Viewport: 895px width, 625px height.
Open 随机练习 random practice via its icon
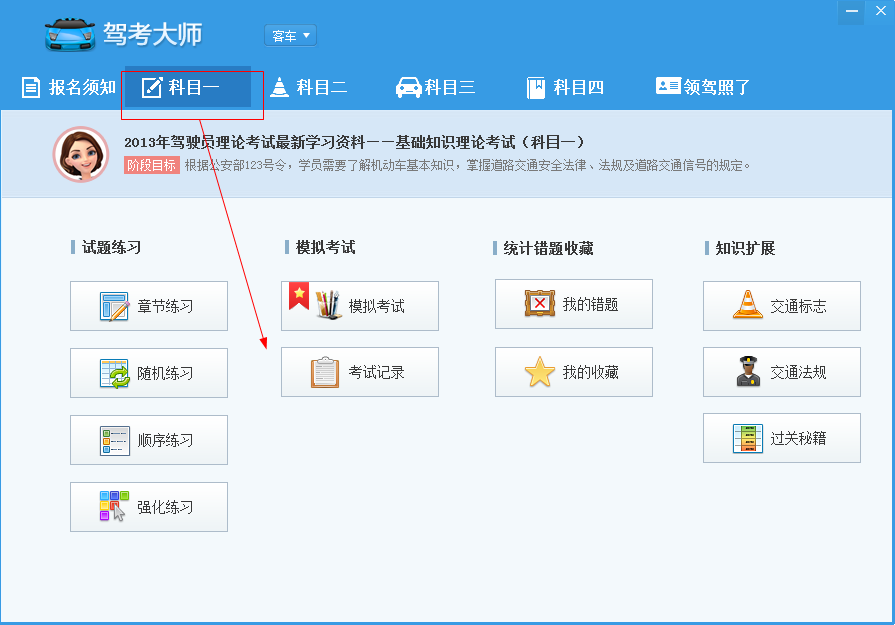pyautogui.click(x=113, y=372)
